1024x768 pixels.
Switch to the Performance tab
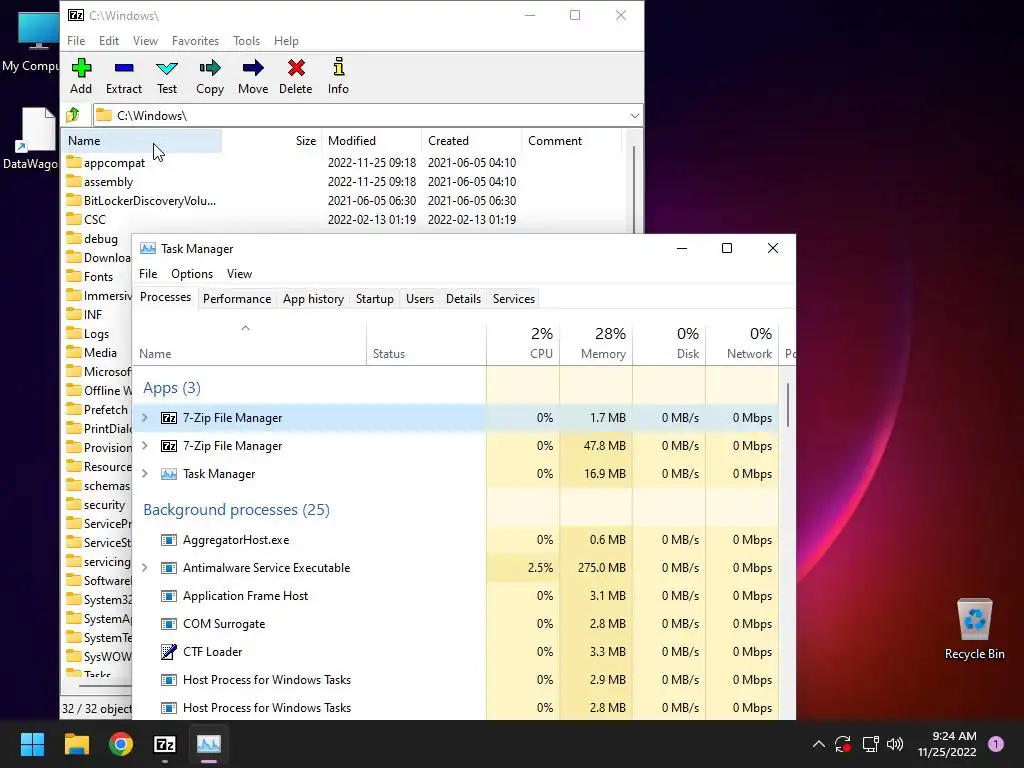pos(236,298)
